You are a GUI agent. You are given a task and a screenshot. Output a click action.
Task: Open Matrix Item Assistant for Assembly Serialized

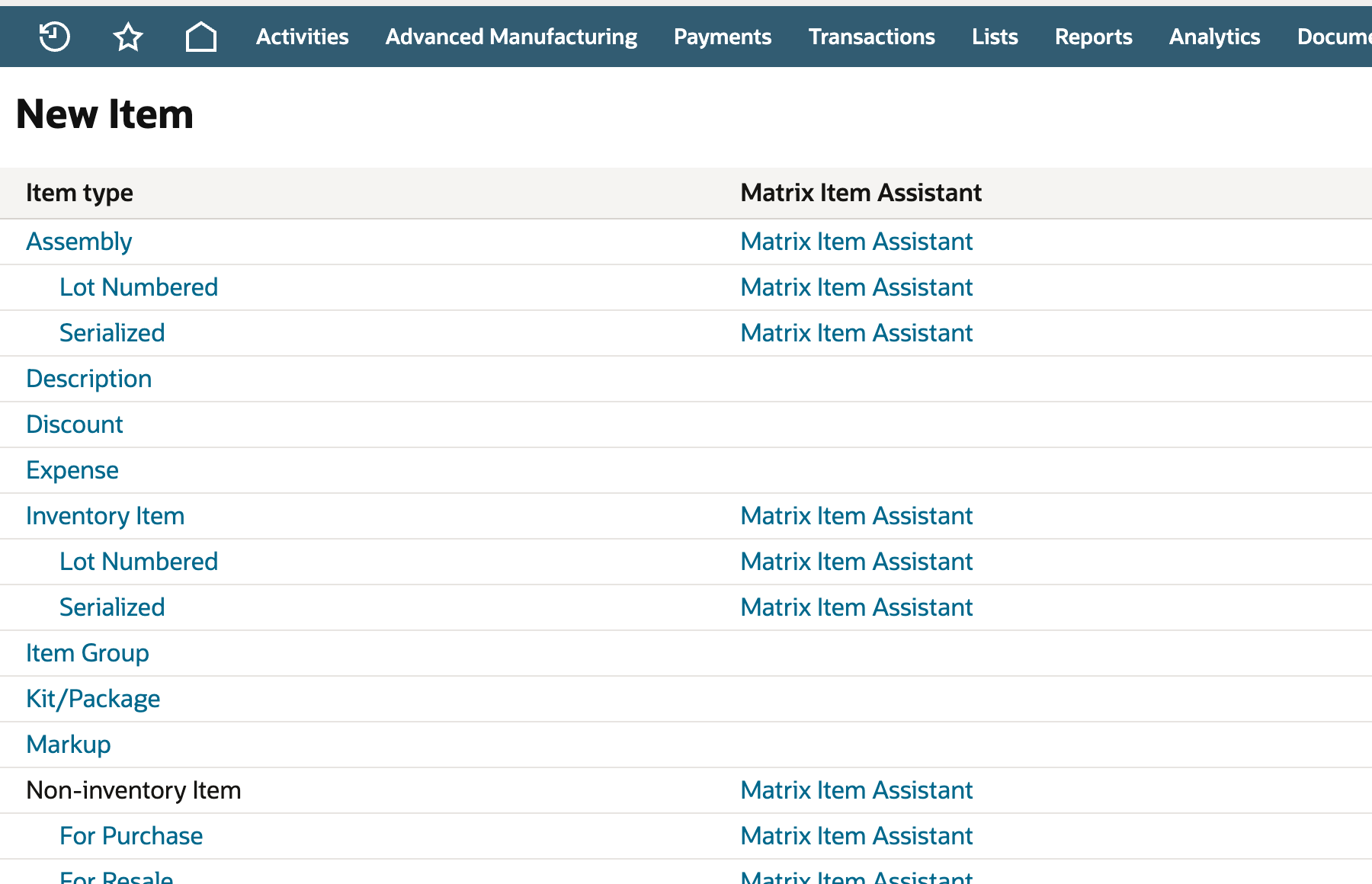[857, 333]
